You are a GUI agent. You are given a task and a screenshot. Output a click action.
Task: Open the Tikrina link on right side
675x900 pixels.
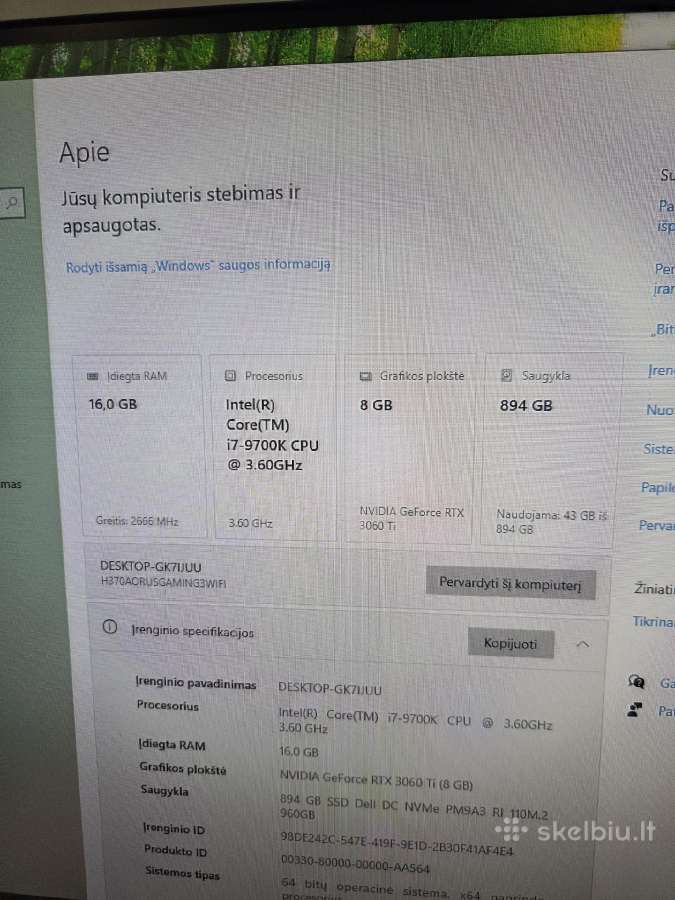tap(653, 621)
